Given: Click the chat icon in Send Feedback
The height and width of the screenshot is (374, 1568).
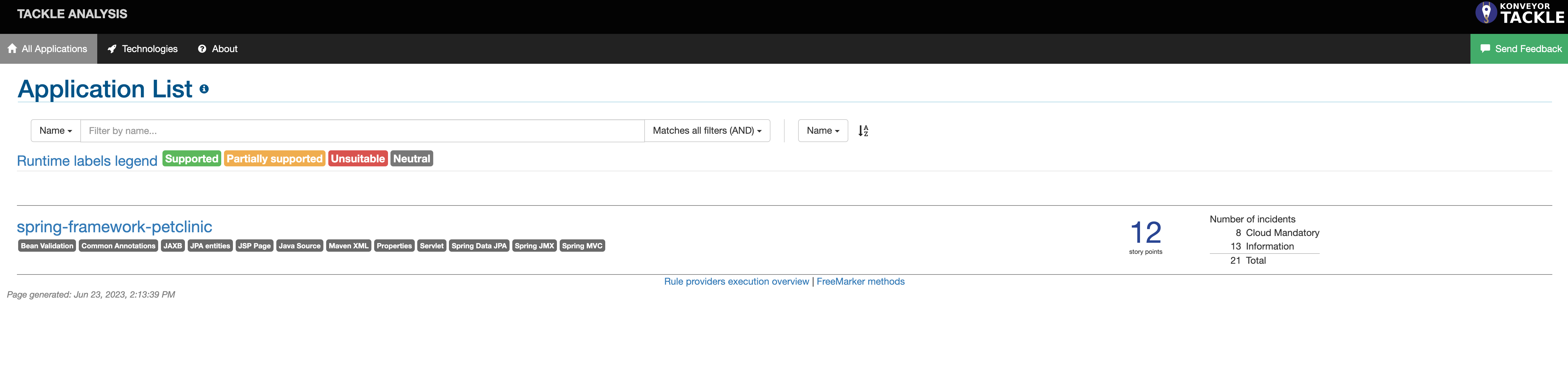Looking at the screenshot, I should [1485, 49].
